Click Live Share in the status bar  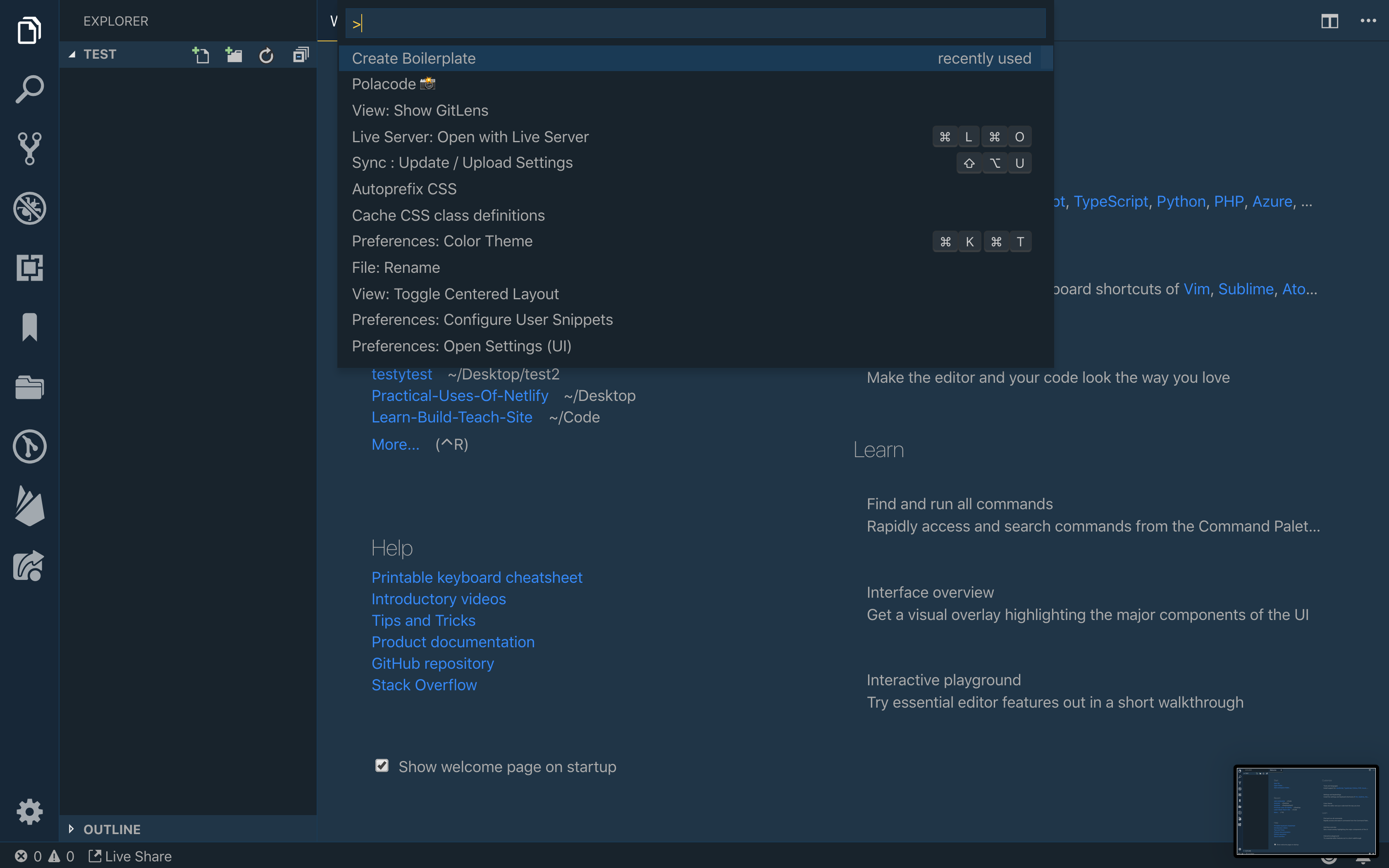[130, 856]
